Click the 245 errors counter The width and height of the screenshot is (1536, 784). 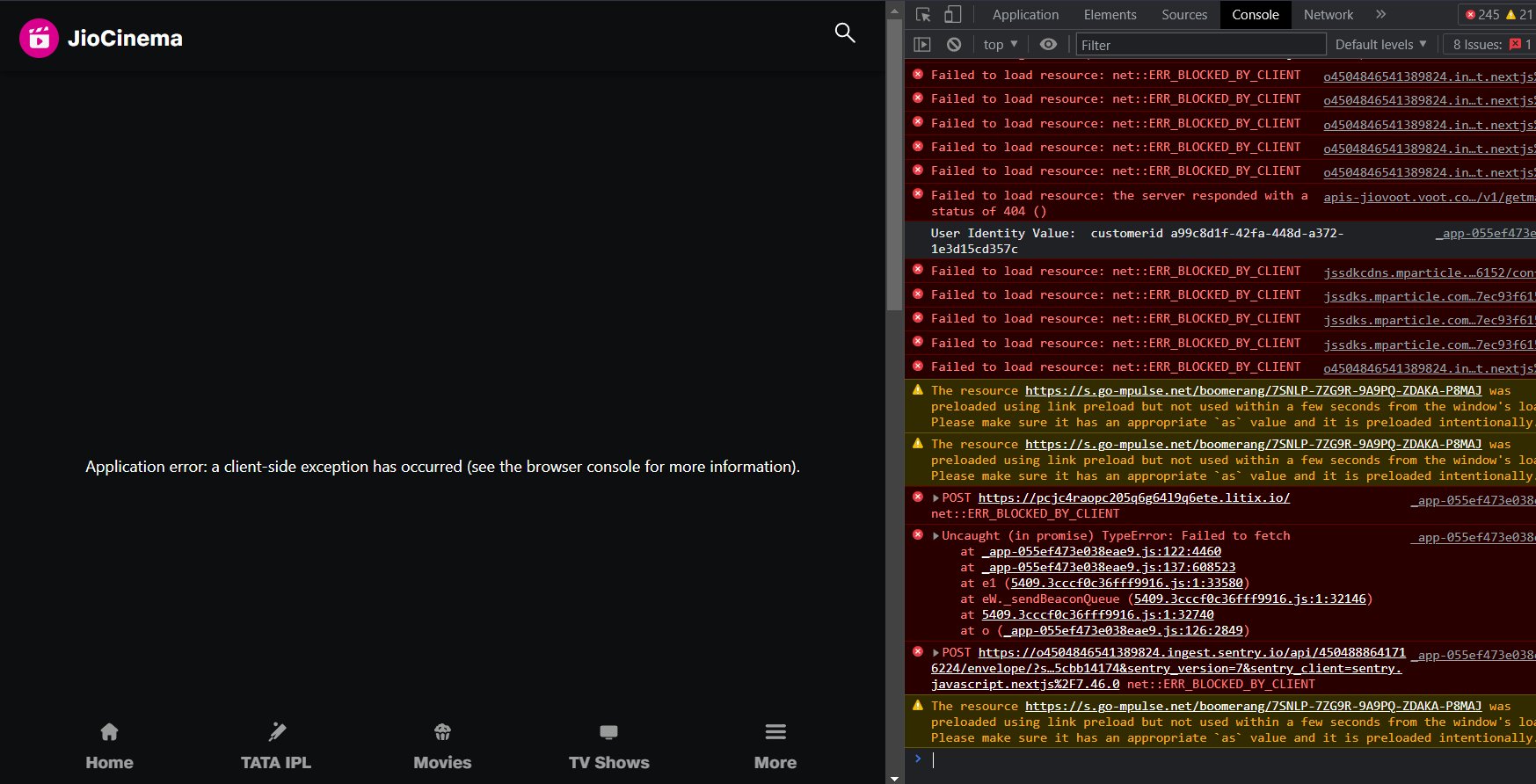[x=1482, y=14]
